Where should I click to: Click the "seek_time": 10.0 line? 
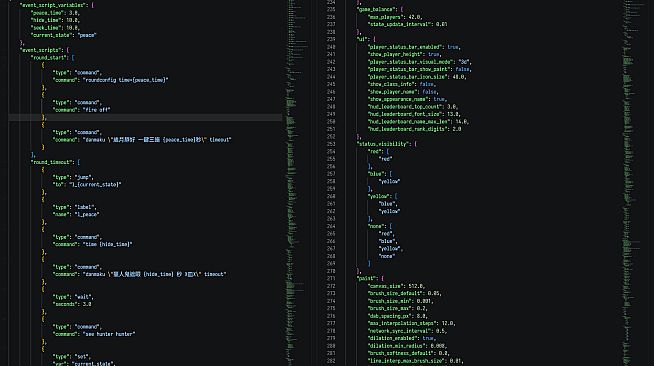click(x=55, y=28)
